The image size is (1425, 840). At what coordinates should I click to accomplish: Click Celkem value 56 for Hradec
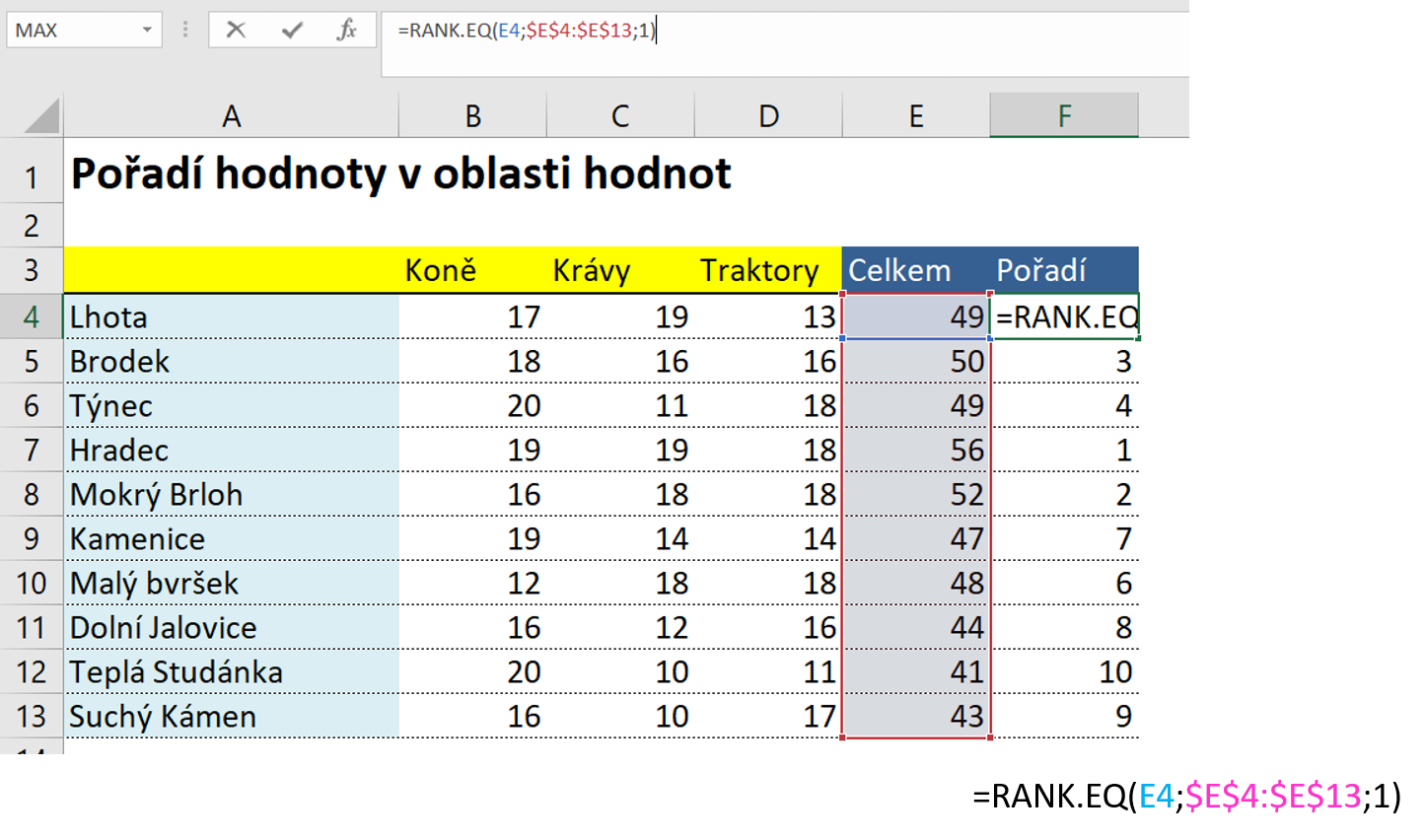pos(916,450)
